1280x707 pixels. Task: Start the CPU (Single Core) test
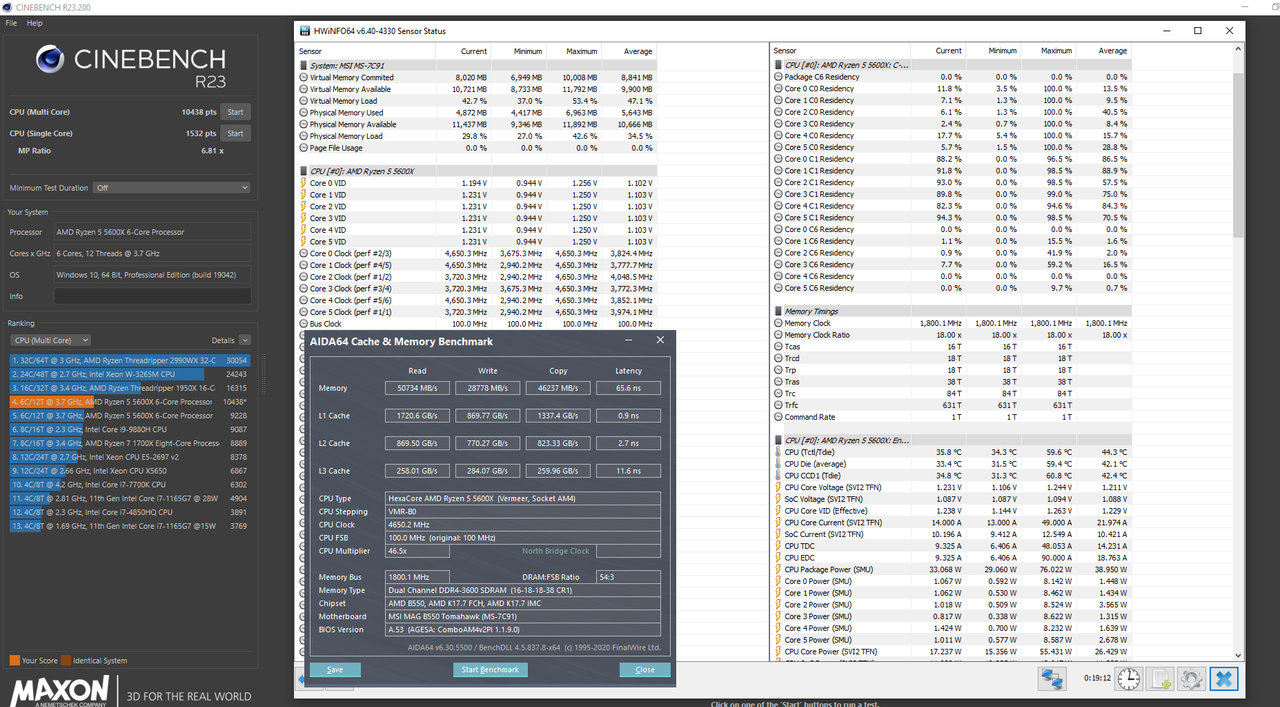coord(235,133)
